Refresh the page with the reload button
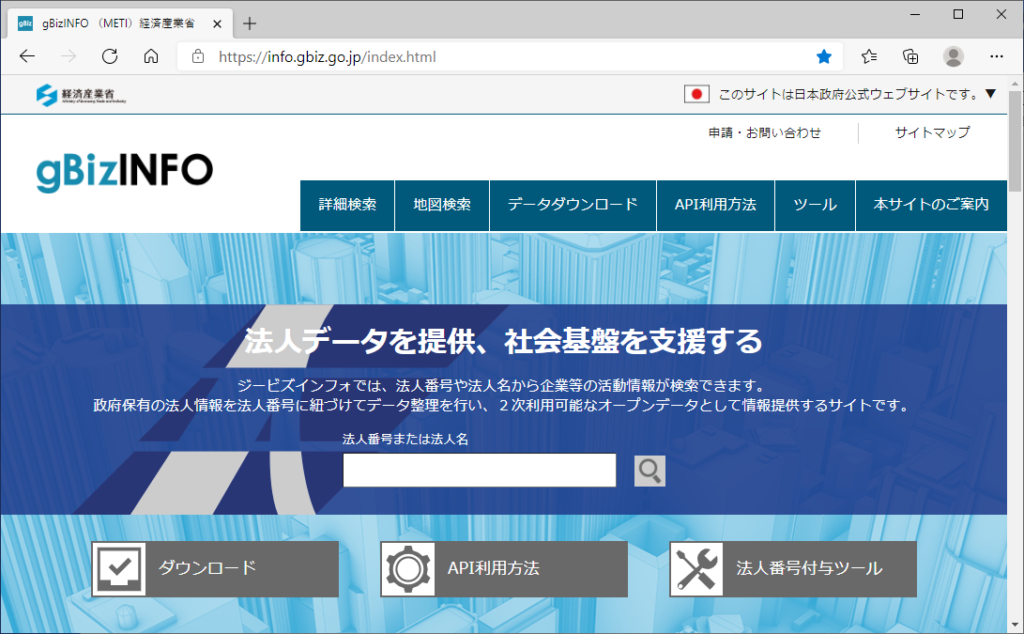 coord(110,56)
